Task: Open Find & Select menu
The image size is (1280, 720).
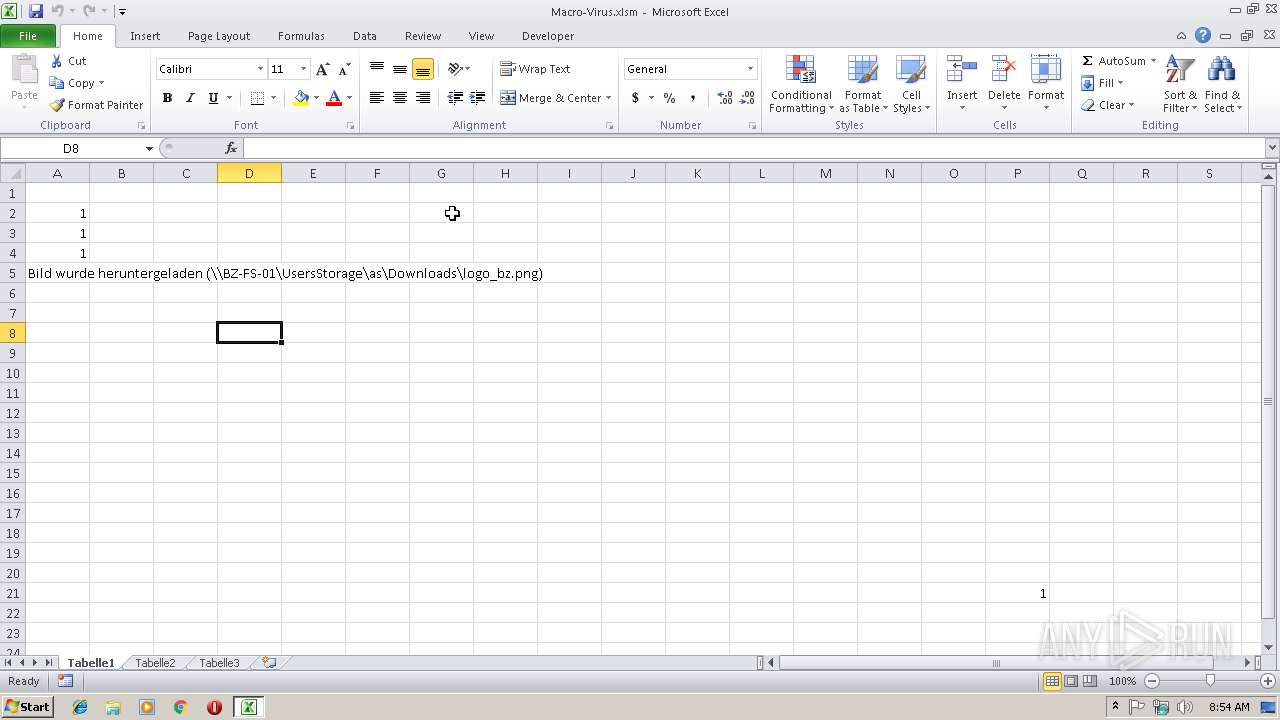Action: (x=1222, y=84)
